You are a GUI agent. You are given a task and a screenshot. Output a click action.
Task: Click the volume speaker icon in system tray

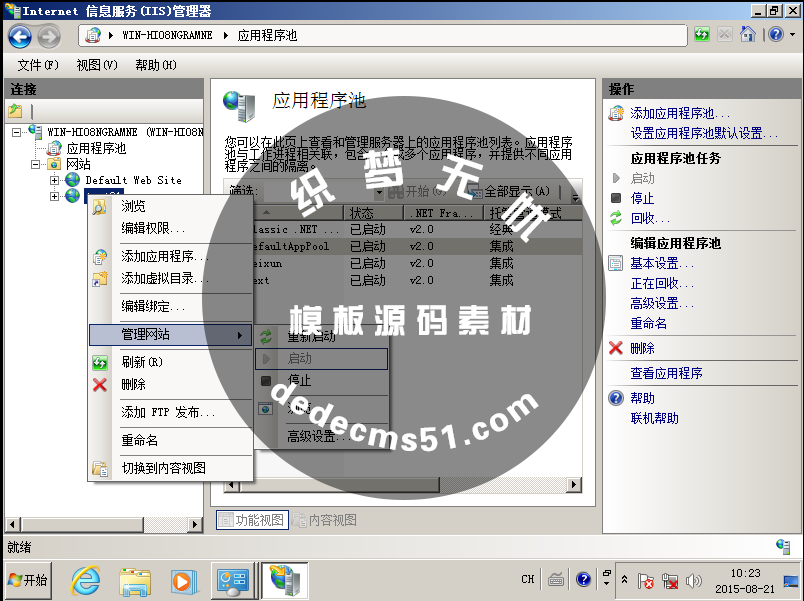[694, 580]
